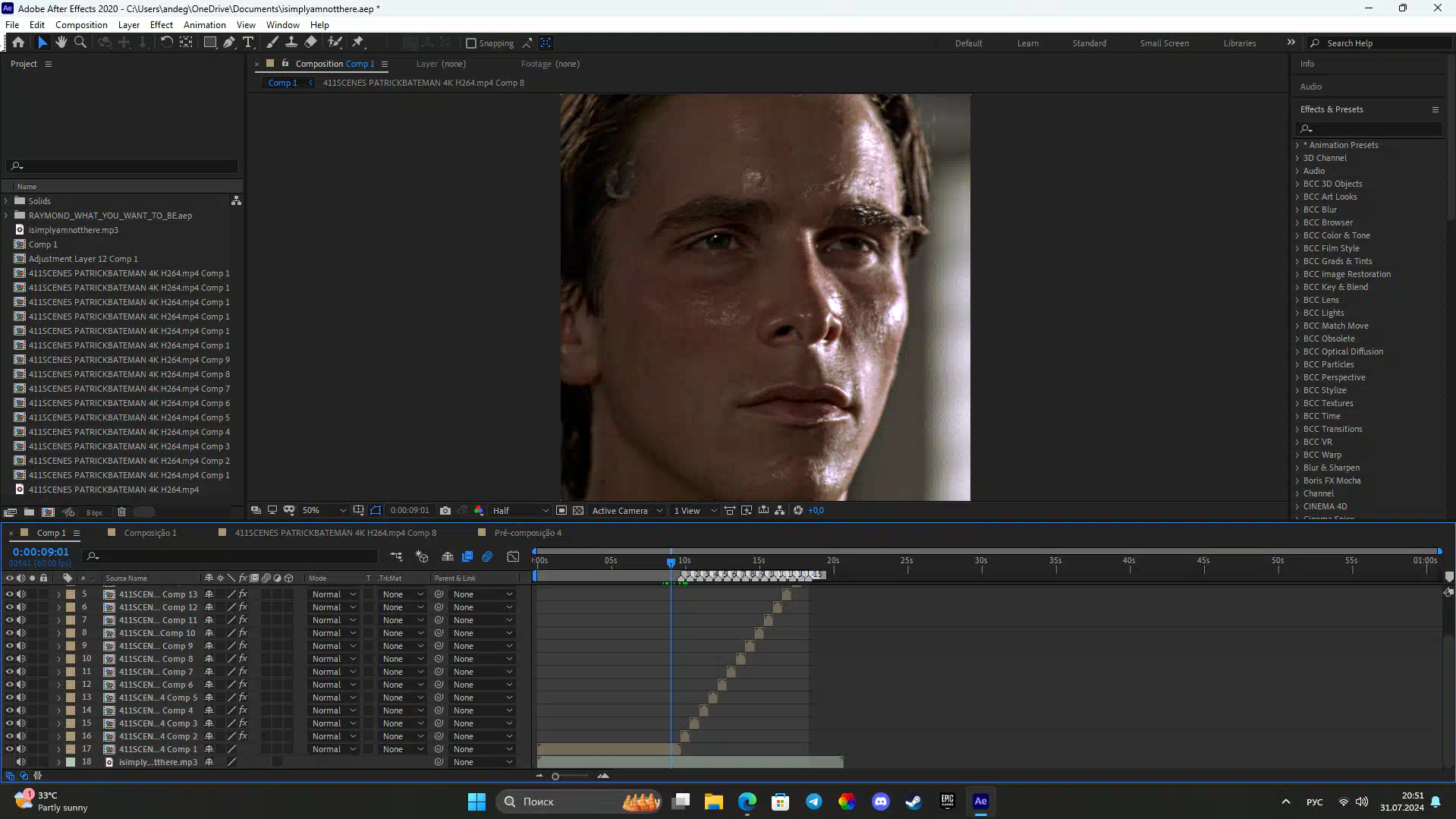Viewport: 1456px width, 819px height.
Task: Take a snapshot with camera icon
Action: click(445, 511)
